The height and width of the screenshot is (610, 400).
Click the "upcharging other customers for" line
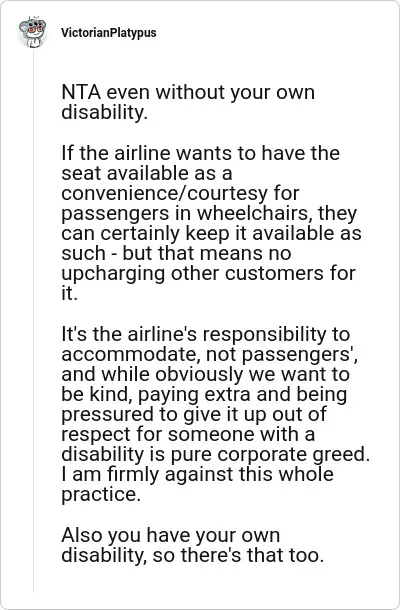click(x=208, y=273)
